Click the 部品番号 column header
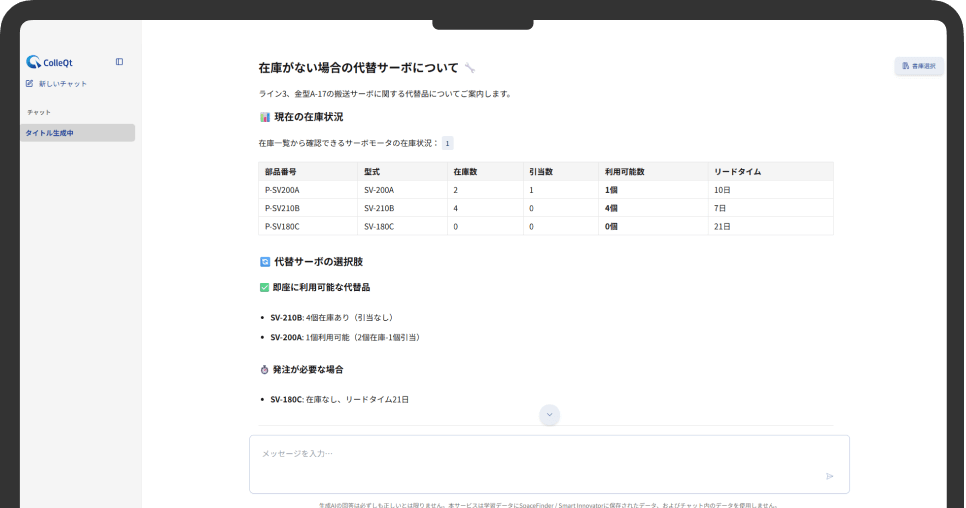Viewport: 966px width, 508px height. point(280,171)
